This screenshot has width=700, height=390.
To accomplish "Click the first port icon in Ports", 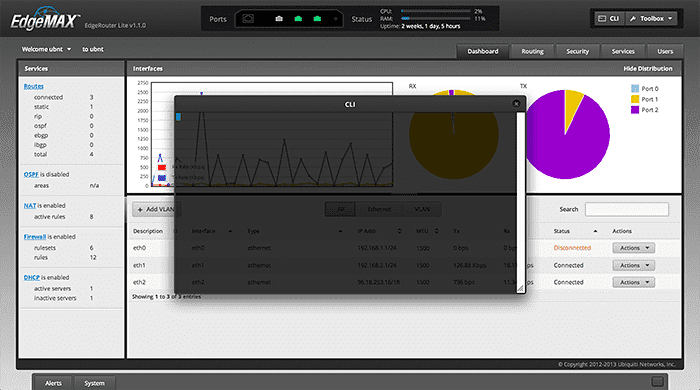I will pyautogui.click(x=248, y=19).
